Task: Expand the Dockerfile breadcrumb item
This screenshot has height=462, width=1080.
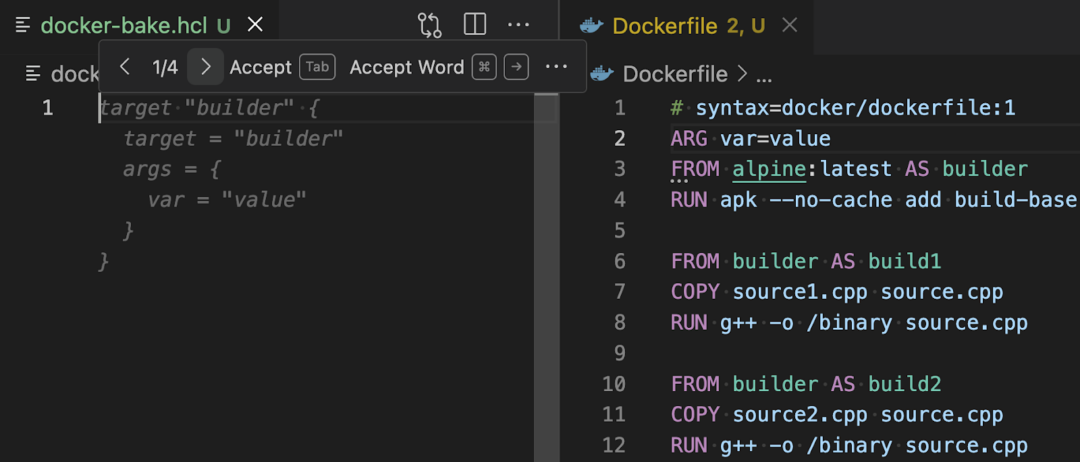Action: pos(677,73)
